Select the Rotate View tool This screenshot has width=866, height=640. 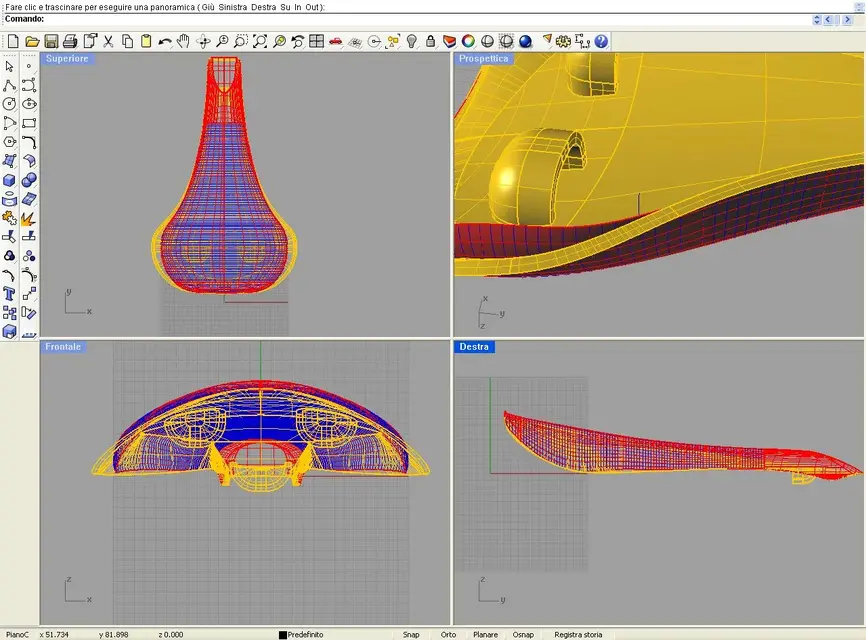click(x=203, y=41)
